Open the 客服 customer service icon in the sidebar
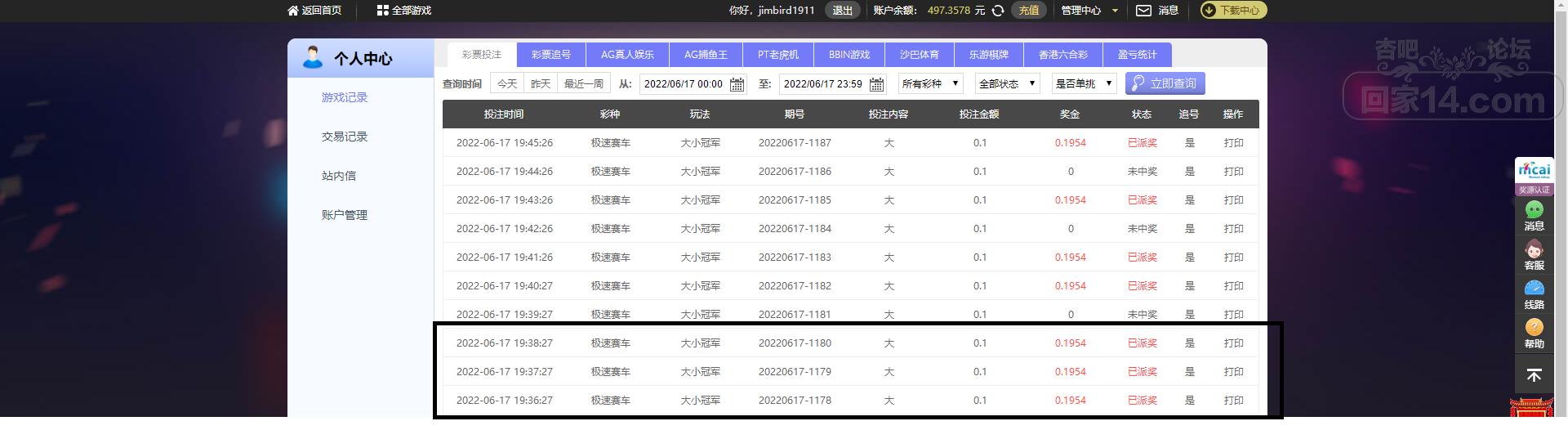 (x=1534, y=255)
